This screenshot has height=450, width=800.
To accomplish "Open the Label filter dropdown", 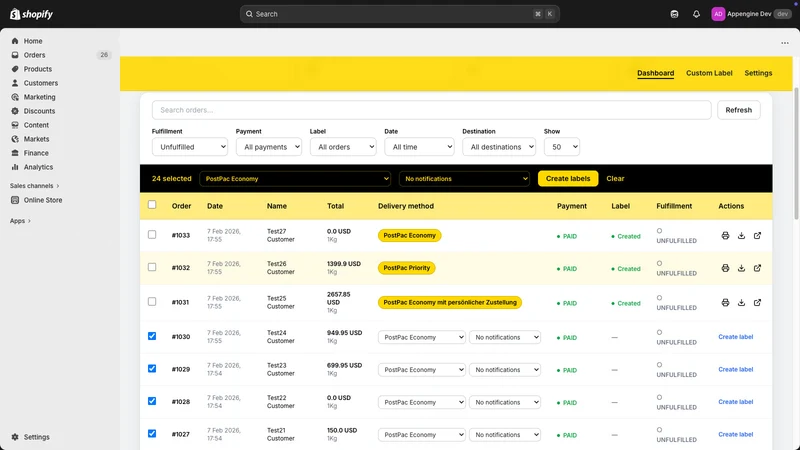I will 343,147.
